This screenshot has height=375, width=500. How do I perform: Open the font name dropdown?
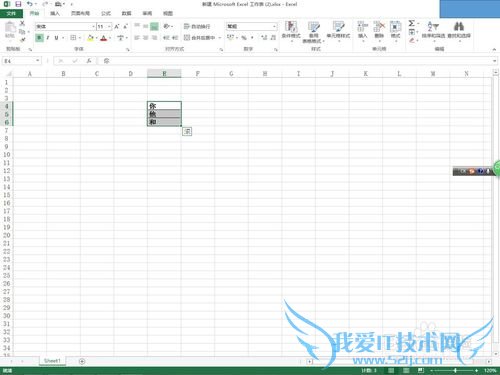tap(93, 26)
